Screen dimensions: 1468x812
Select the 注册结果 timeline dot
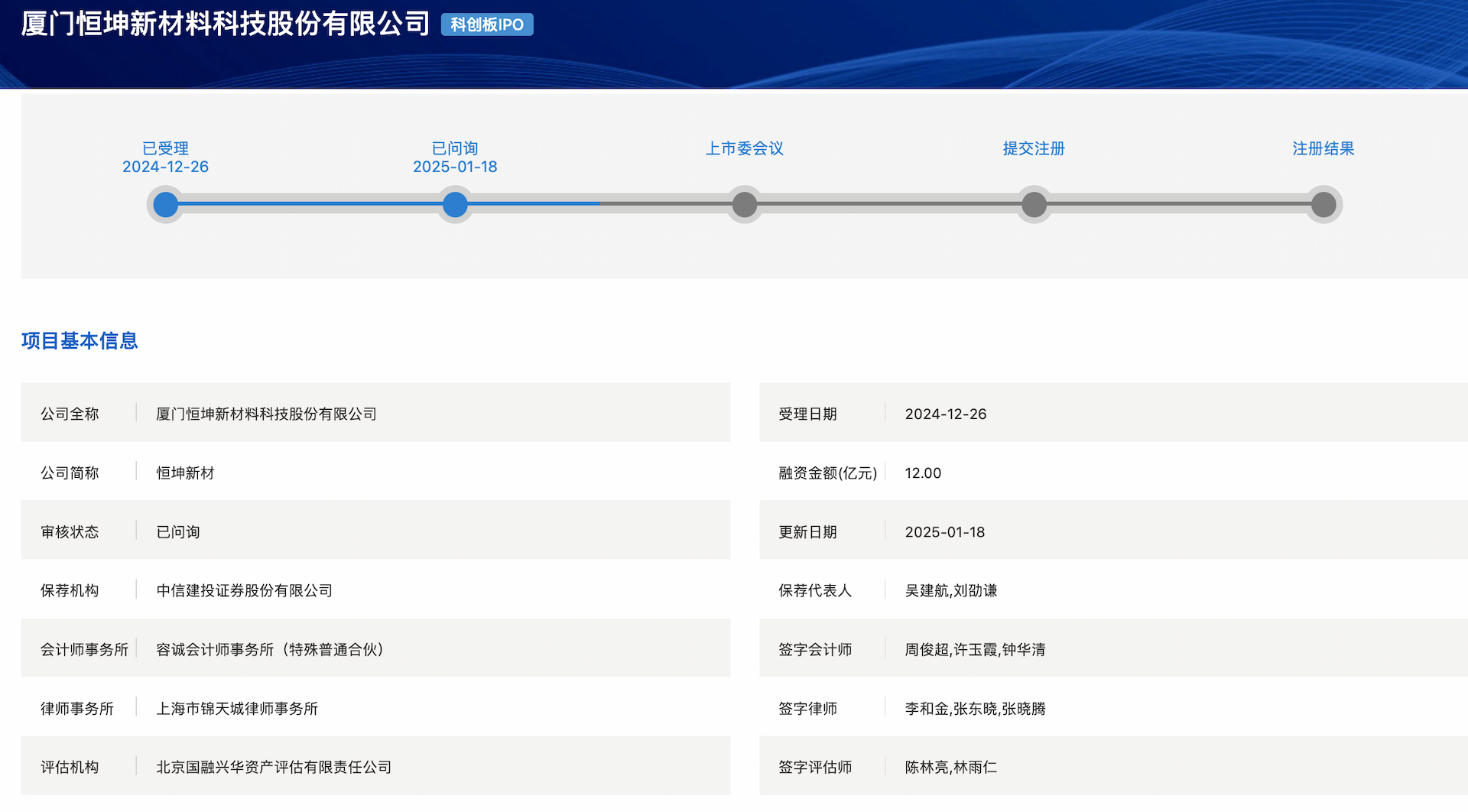1323,205
